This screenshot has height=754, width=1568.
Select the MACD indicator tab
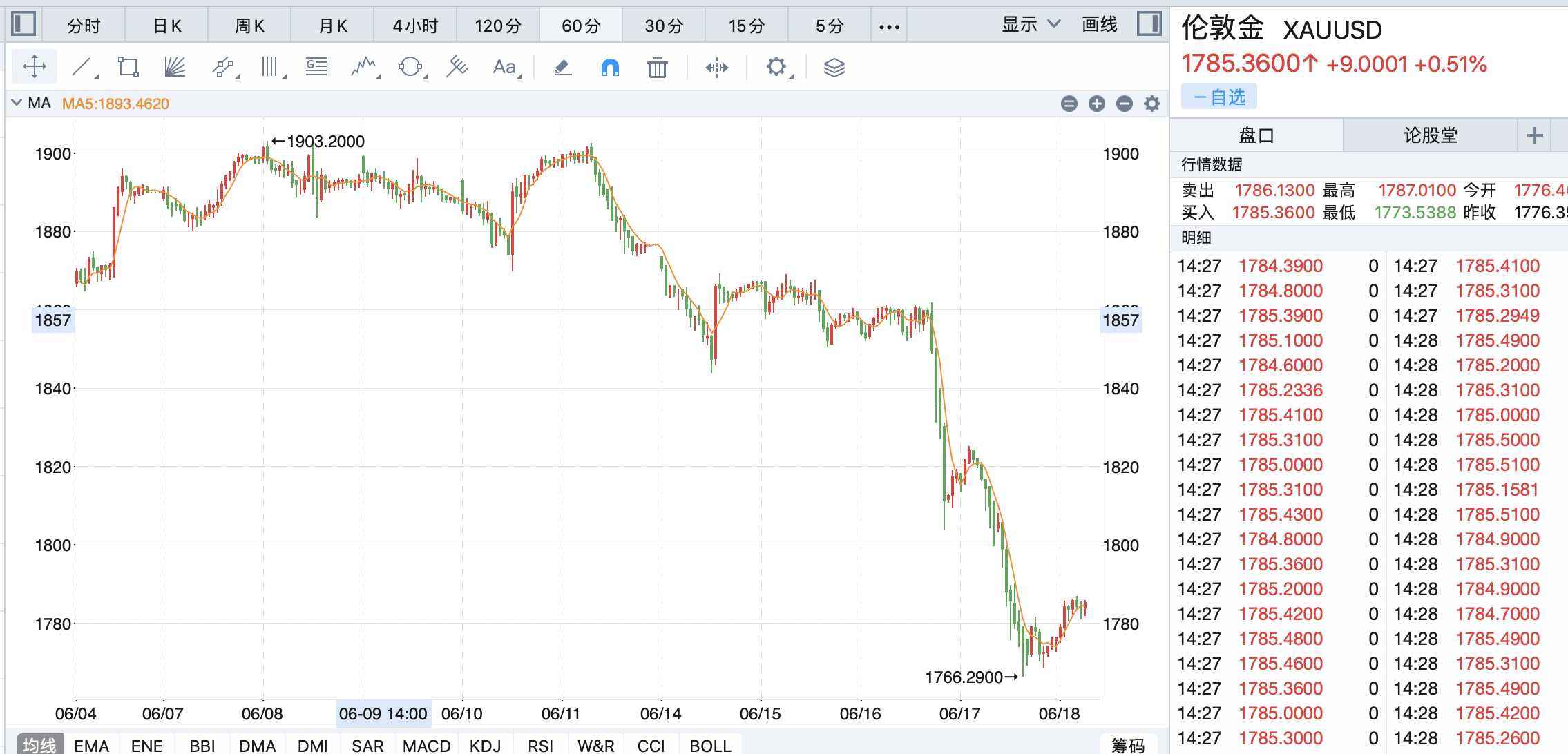click(427, 745)
